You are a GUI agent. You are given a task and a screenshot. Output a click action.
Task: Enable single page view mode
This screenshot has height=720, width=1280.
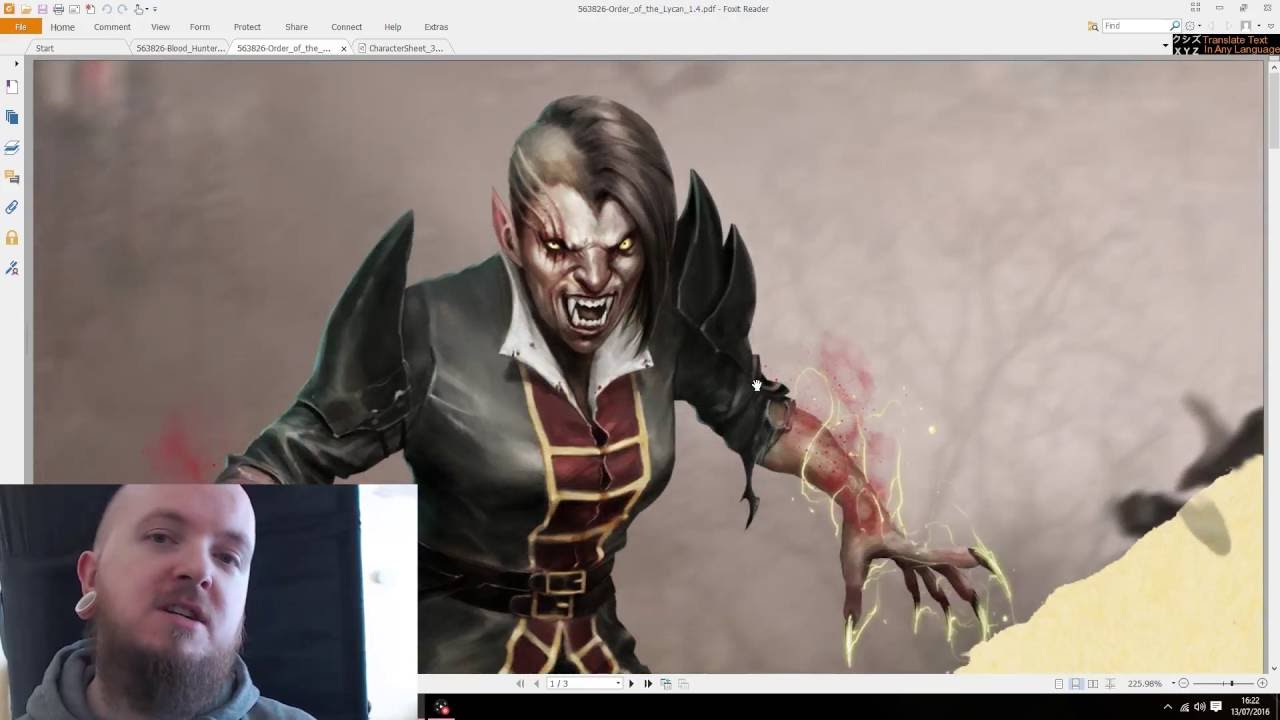pos(1059,684)
